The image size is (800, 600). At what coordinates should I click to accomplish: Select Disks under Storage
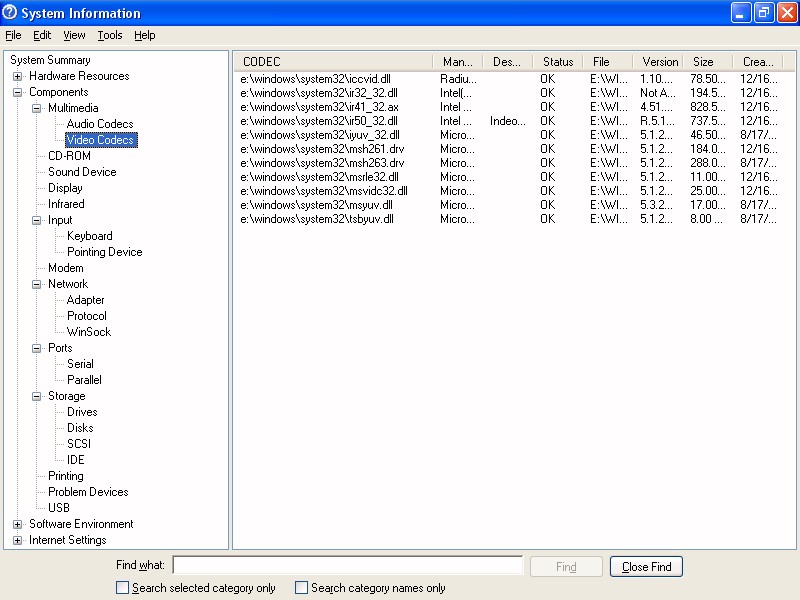[80, 428]
